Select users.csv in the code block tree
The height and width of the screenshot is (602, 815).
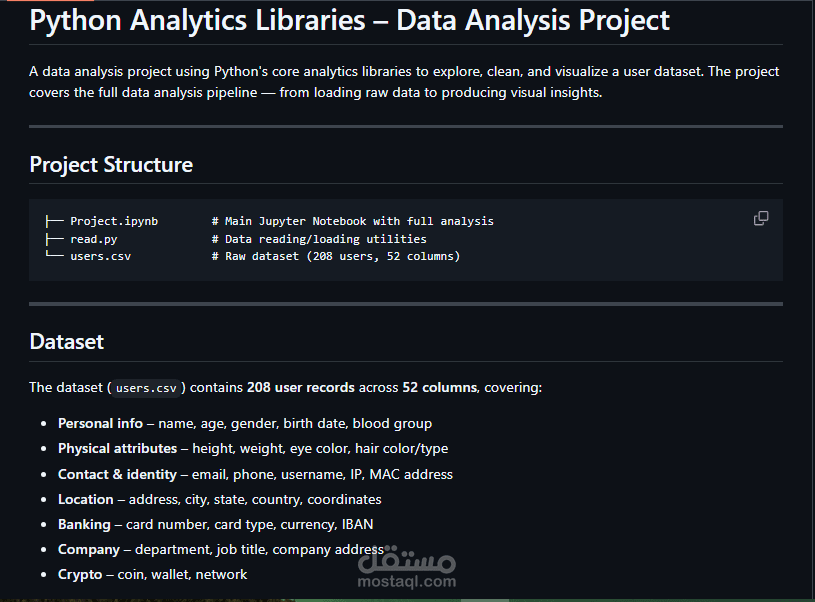coord(100,256)
